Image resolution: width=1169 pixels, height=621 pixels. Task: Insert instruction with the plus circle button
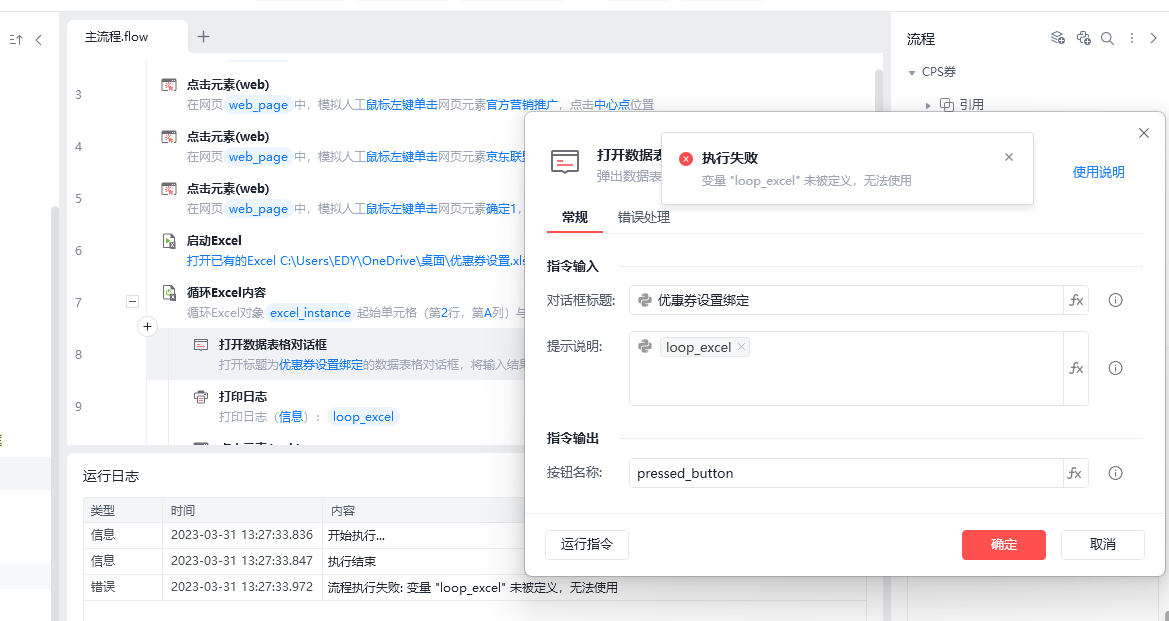pyautogui.click(x=148, y=327)
